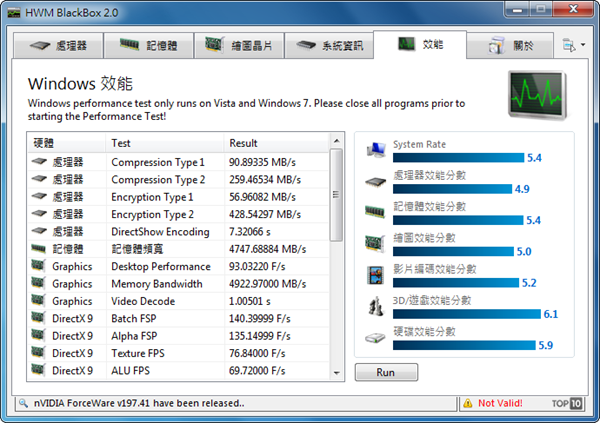Click the System Rate 5.4 bar
The width and height of the screenshot is (600, 423).
458,158
